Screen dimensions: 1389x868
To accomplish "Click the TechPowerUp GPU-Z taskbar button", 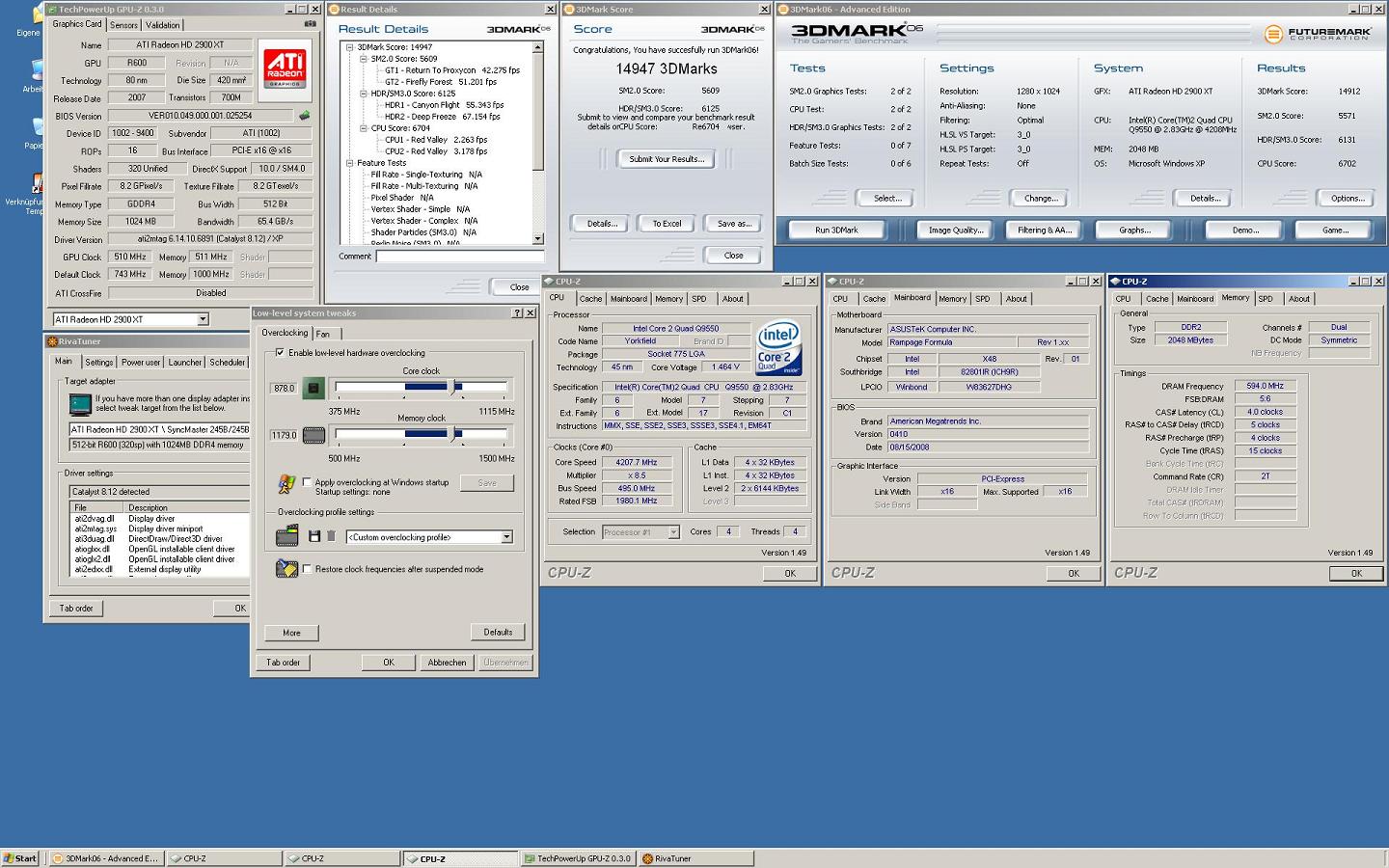I will [578, 858].
